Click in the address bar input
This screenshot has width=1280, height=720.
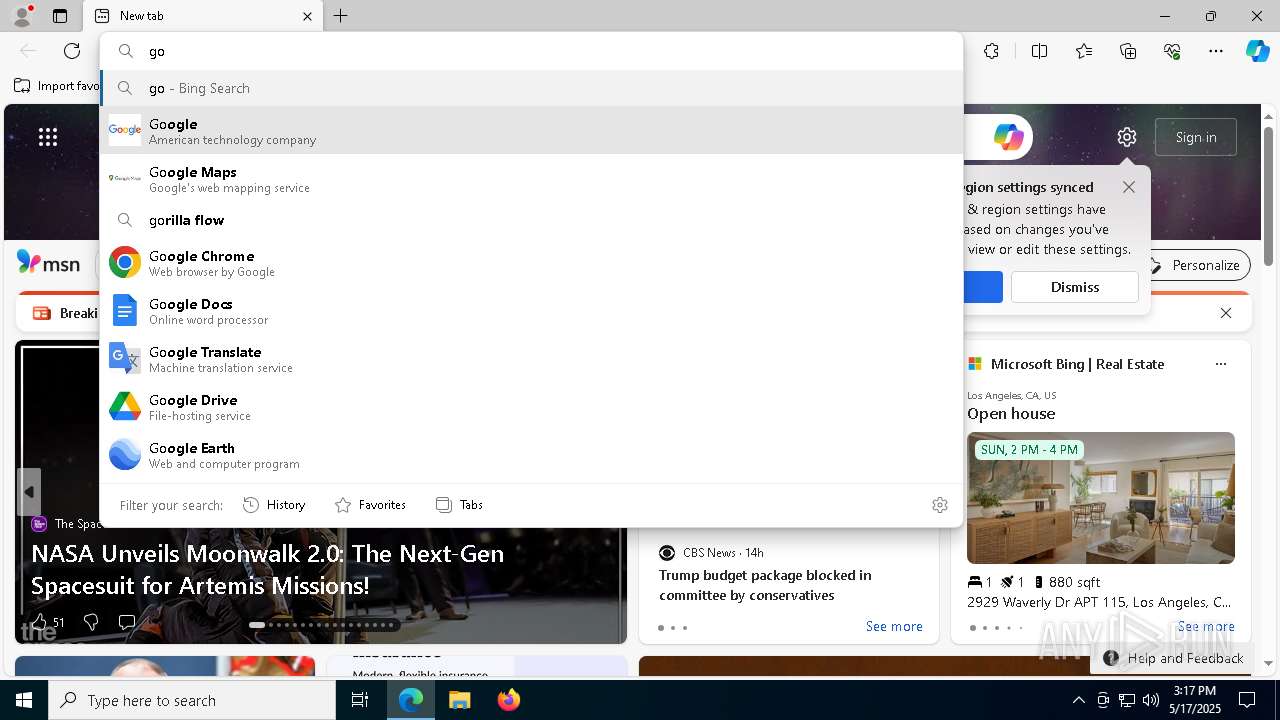[532, 51]
